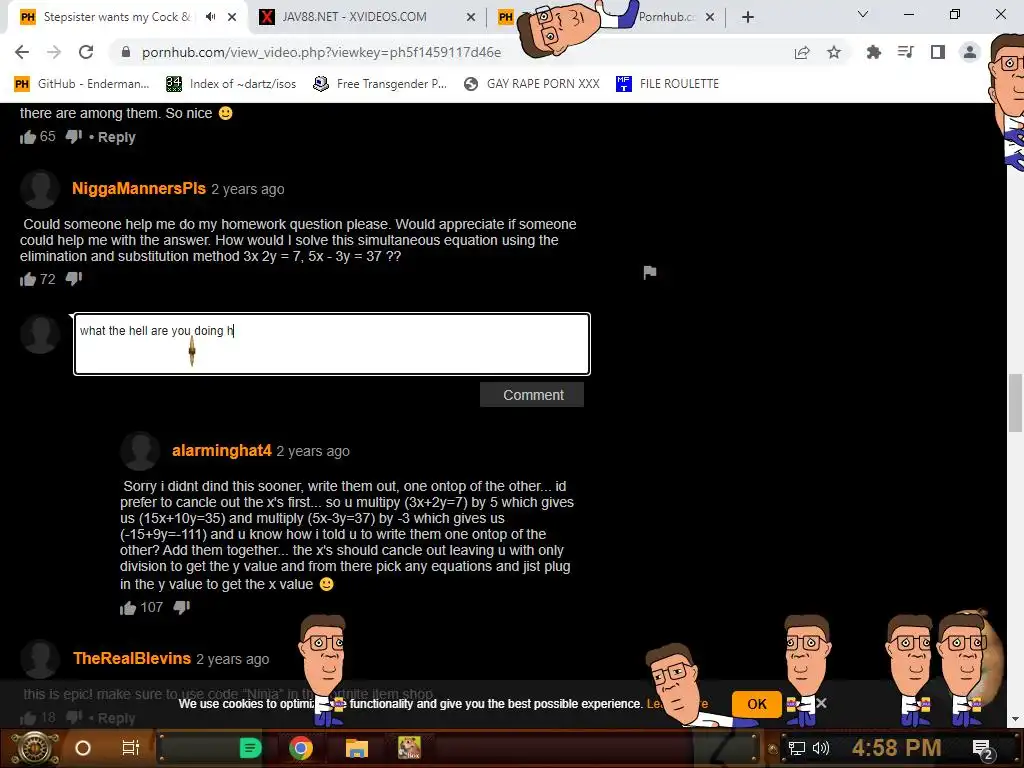Open the notification center icon
This screenshot has height=768, width=1024.
point(982,749)
